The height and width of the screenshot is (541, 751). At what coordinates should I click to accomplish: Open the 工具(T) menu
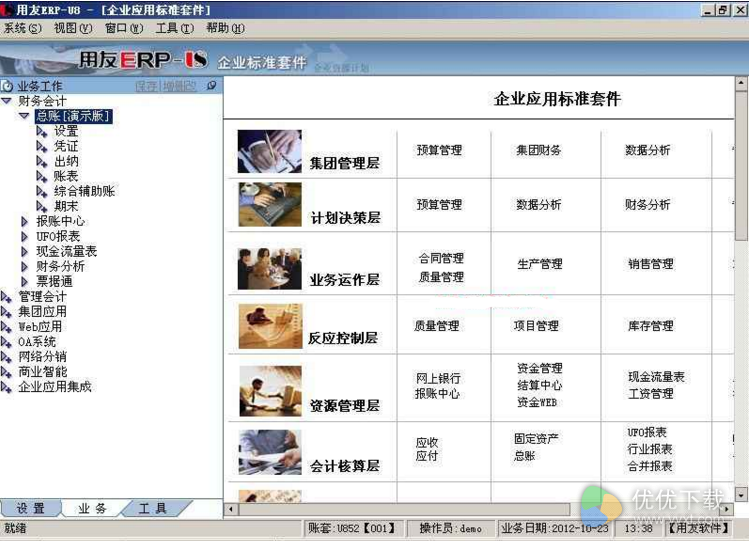(175, 28)
